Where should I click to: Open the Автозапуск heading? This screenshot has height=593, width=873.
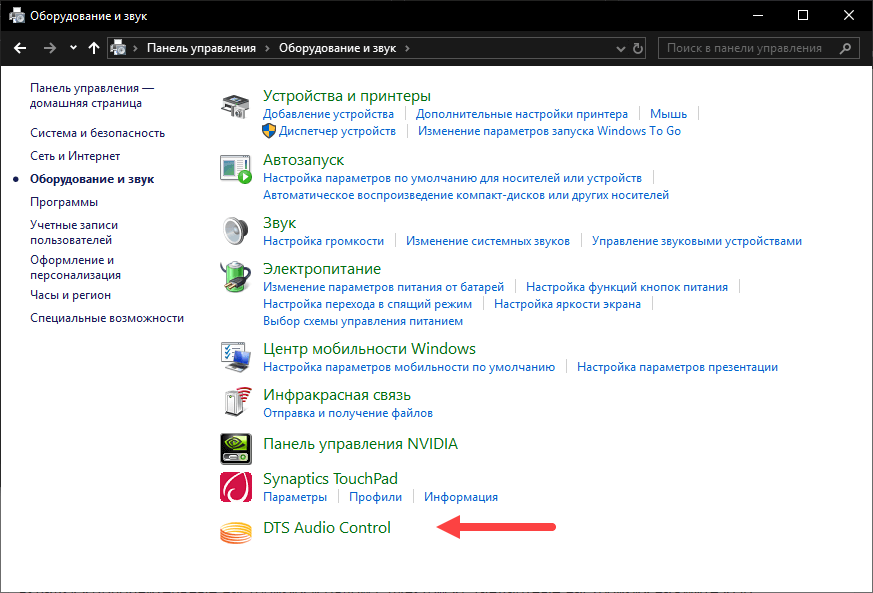[303, 160]
